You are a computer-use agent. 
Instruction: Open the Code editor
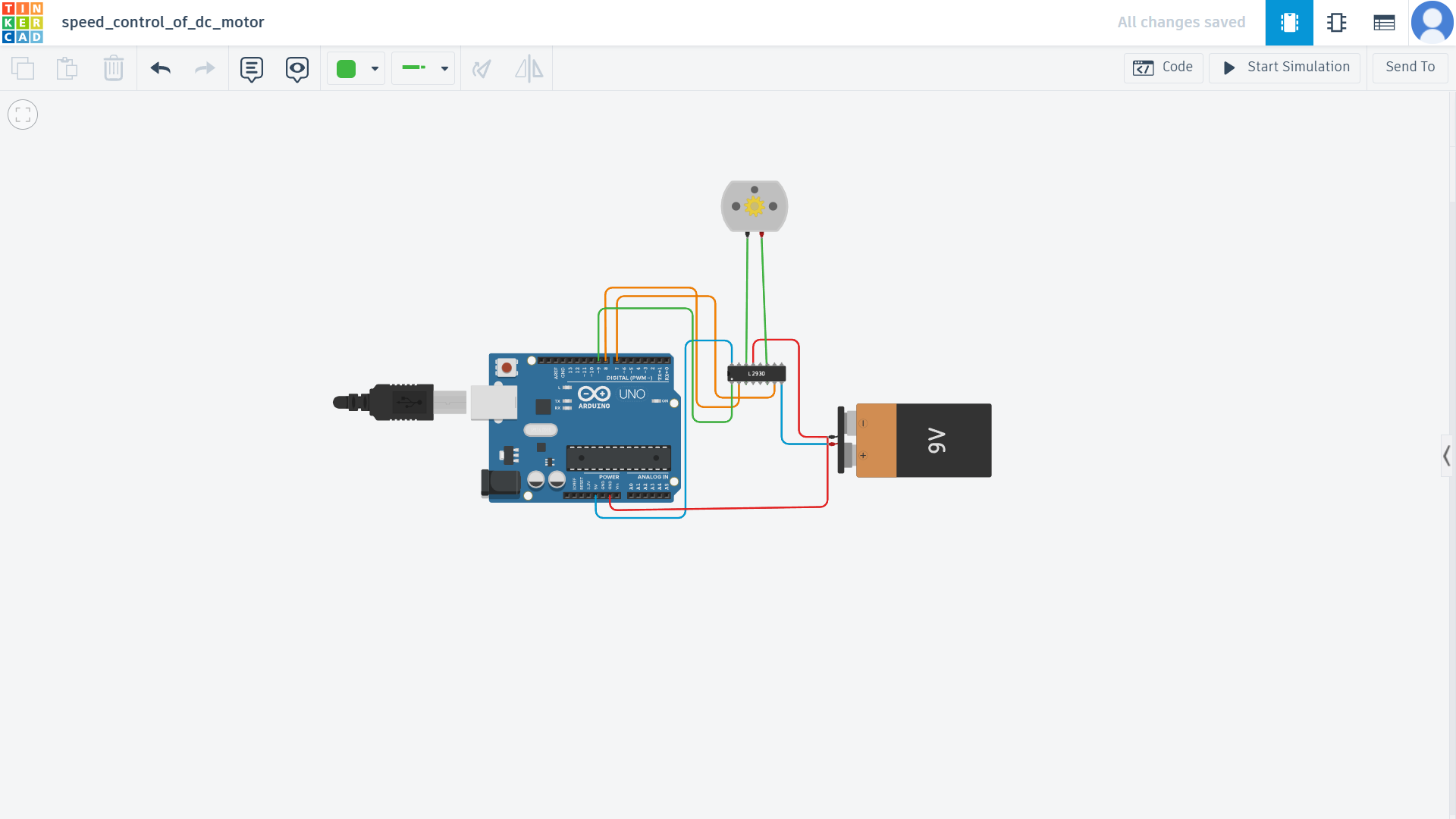pyautogui.click(x=1163, y=67)
